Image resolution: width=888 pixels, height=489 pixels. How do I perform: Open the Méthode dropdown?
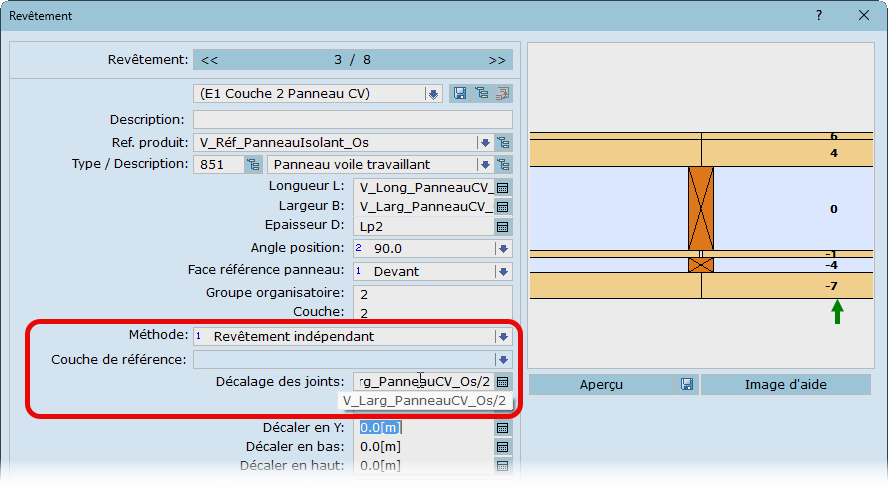503,337
